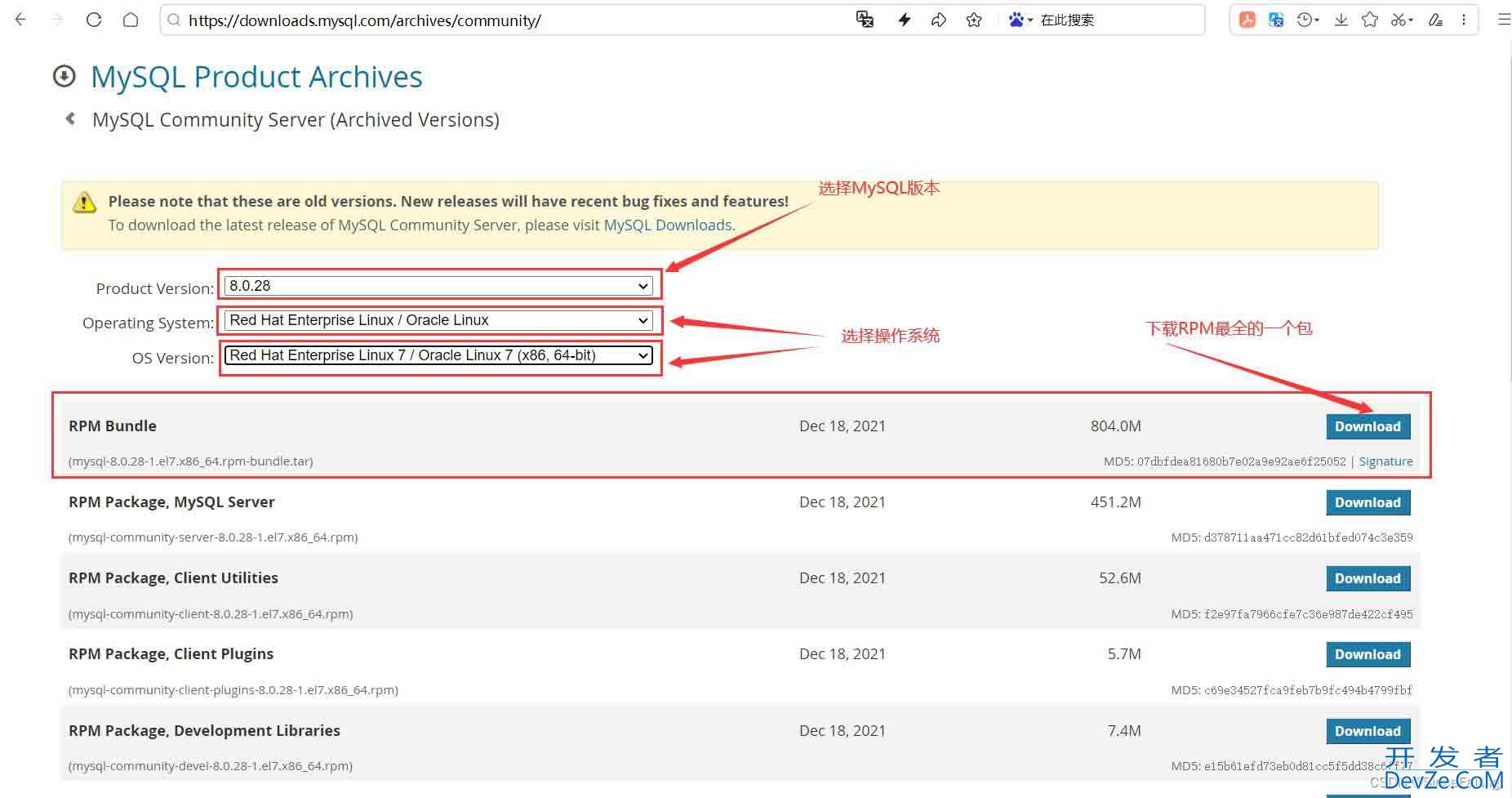
Task: Click filename mysql-community-server-8.0.28-1.el7.x86_64.rpm
Action: [x=213, y=537]
